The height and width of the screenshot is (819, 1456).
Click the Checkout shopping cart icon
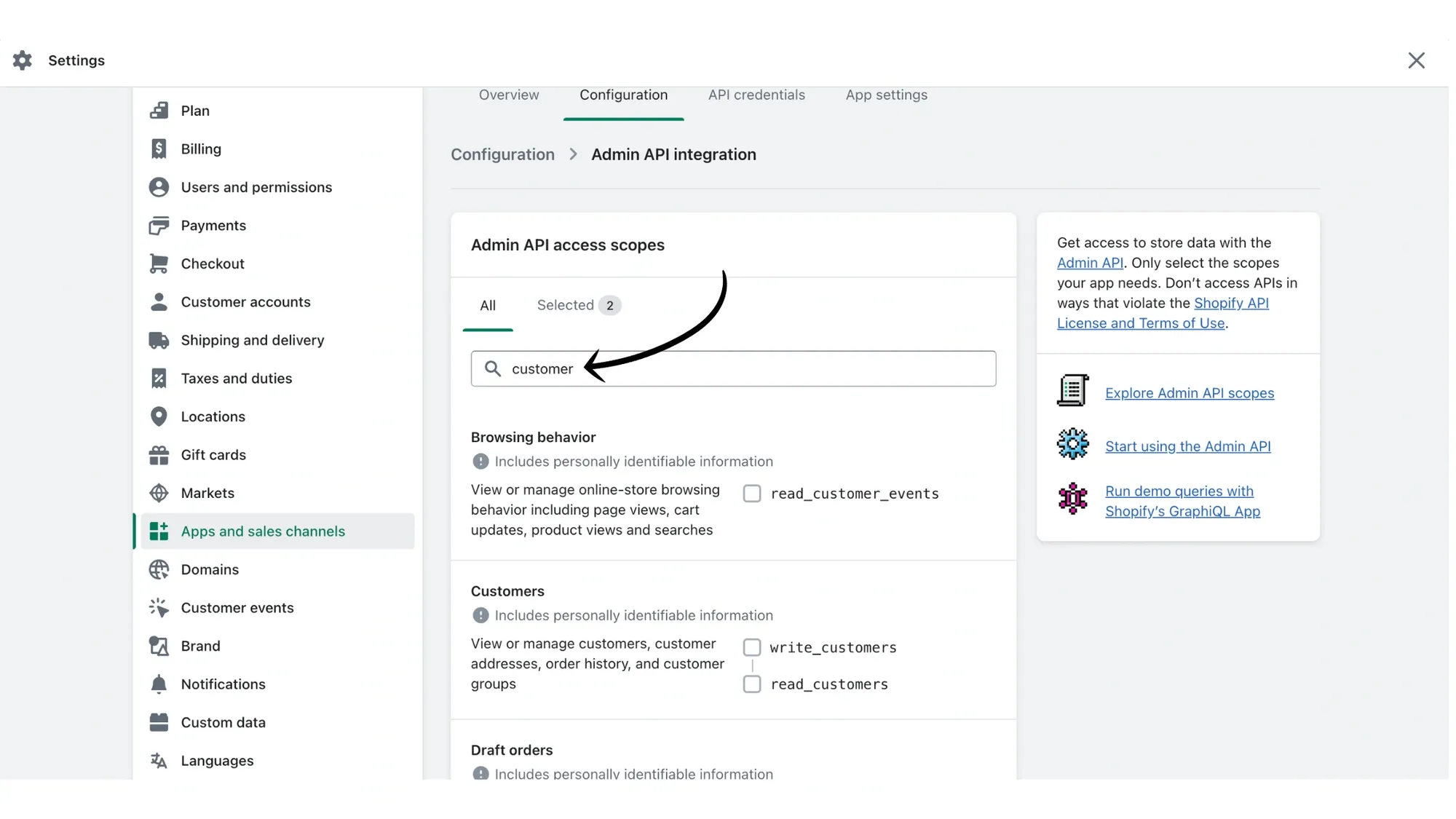(x=159, y=263)
